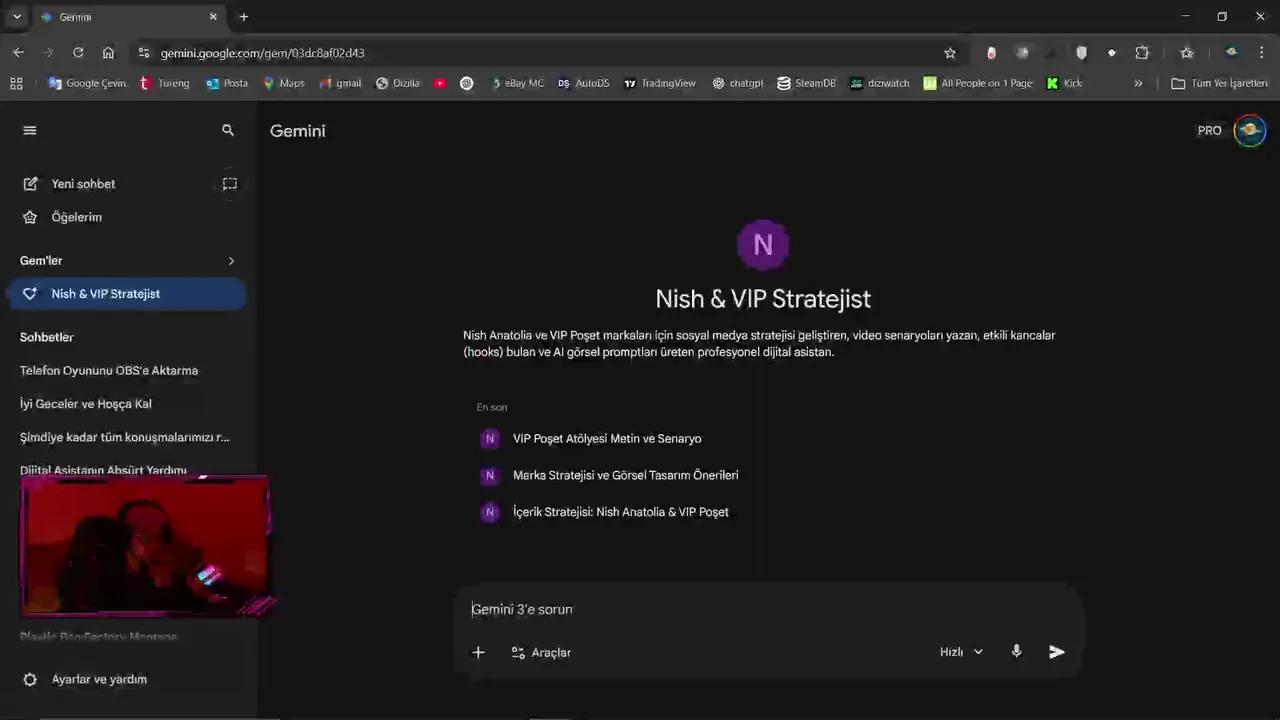Open TradingView bookmark
Image resolution: width=1280 pixels, height=720 pixels.
660,84
